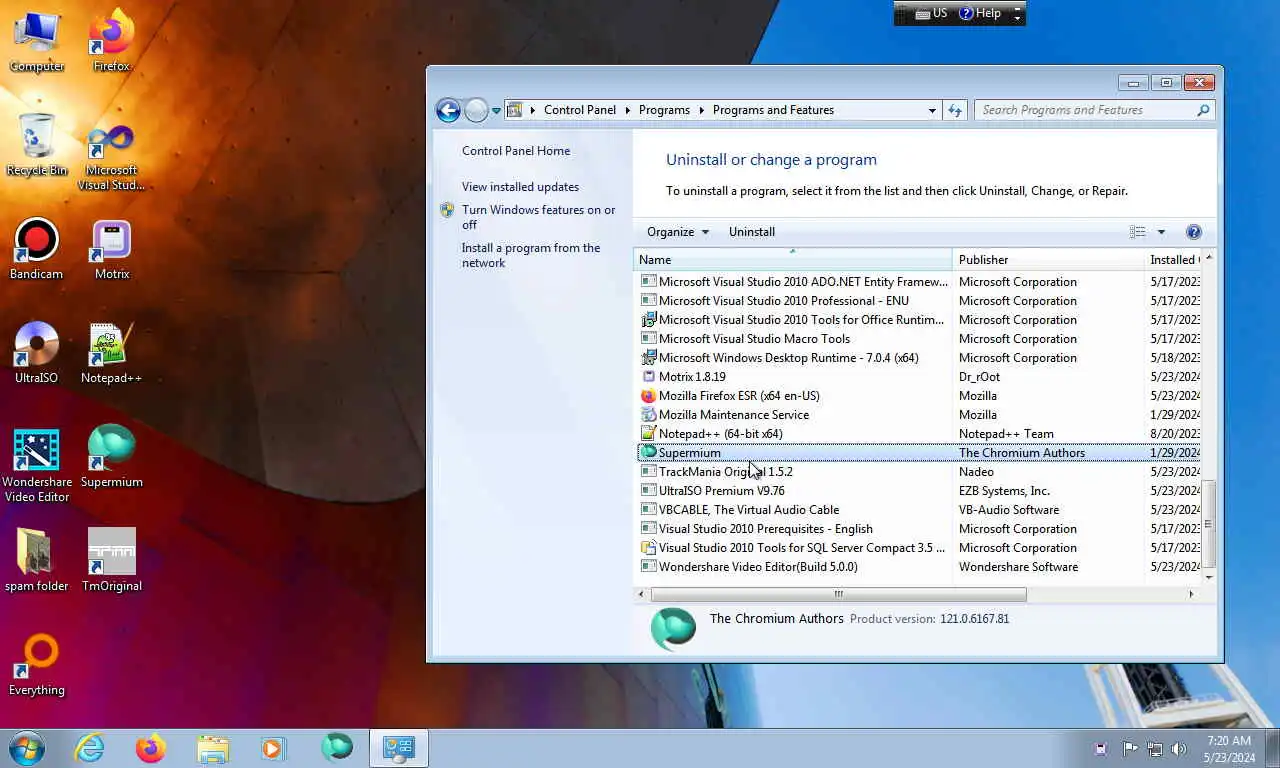Open Windows Media Player from taskbar
Image resolution: width=1280 pixels, height=768 pixels.
[x=274, y=748]
